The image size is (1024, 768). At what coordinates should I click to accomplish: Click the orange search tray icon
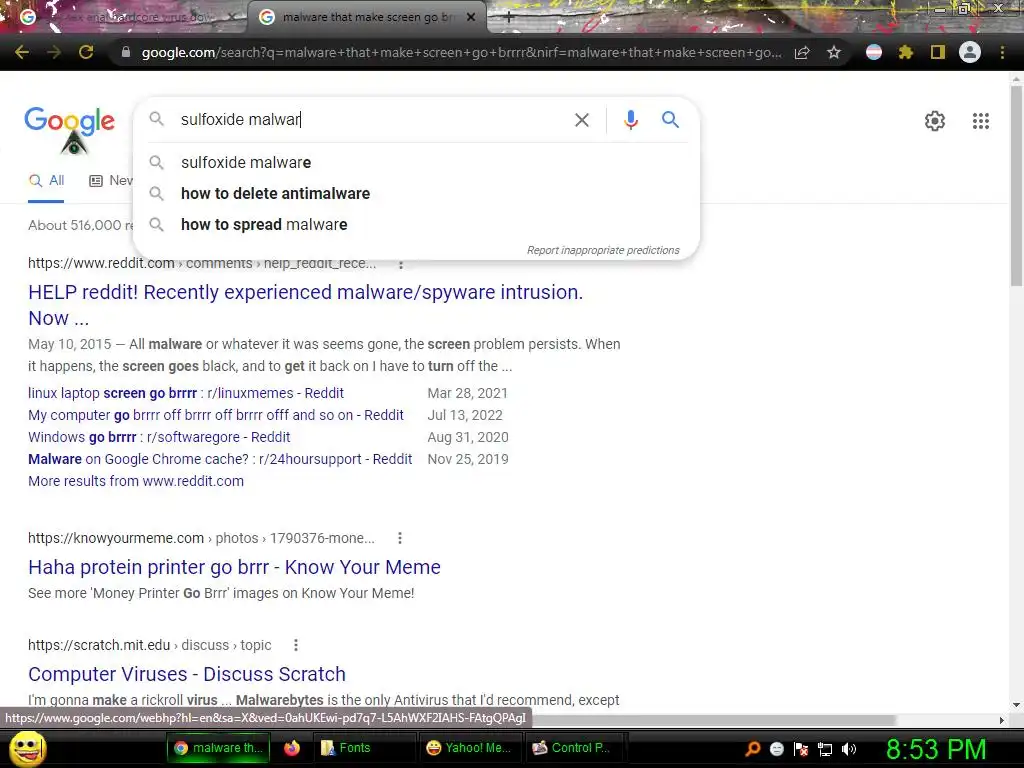click(753, 748)
